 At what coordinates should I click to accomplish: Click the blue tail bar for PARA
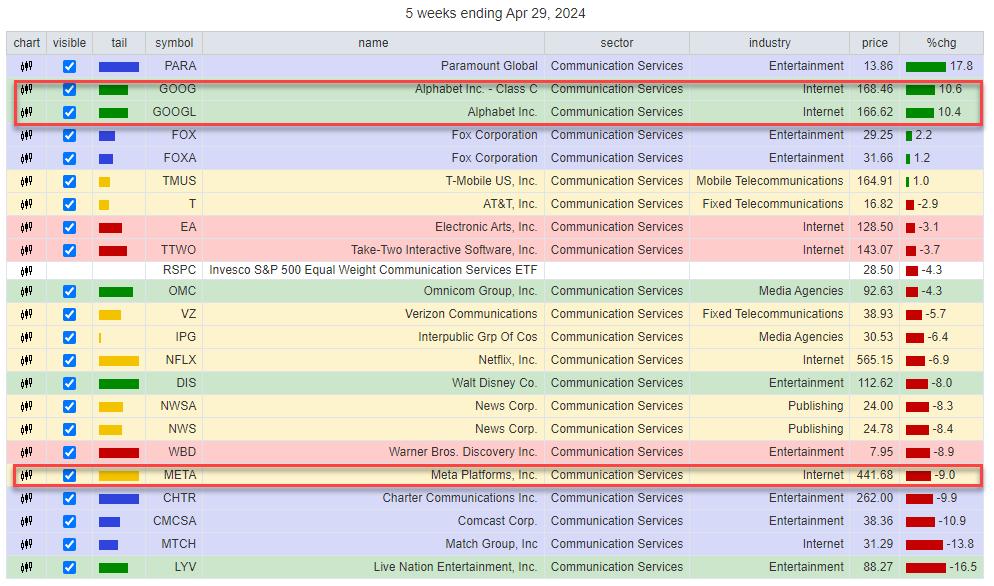click(x=118, y=66)
